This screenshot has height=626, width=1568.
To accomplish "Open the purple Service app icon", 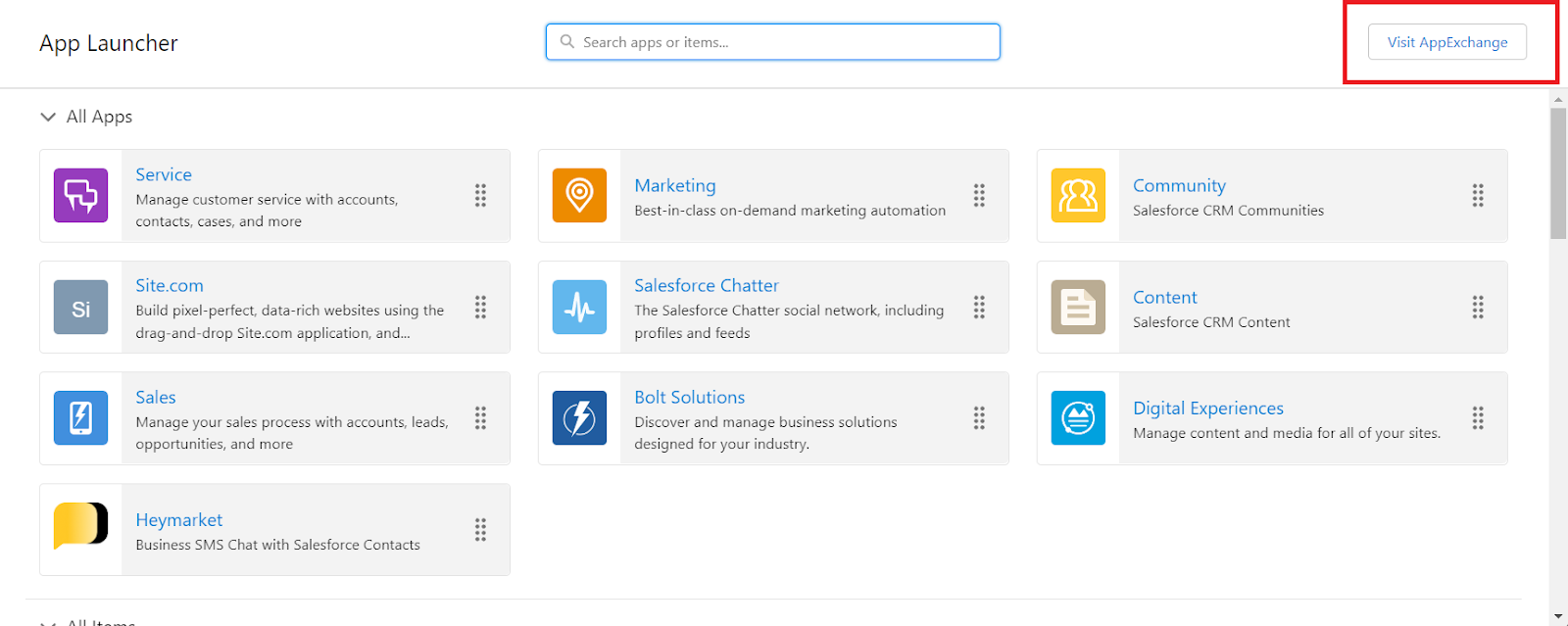I will coord(80,196).
